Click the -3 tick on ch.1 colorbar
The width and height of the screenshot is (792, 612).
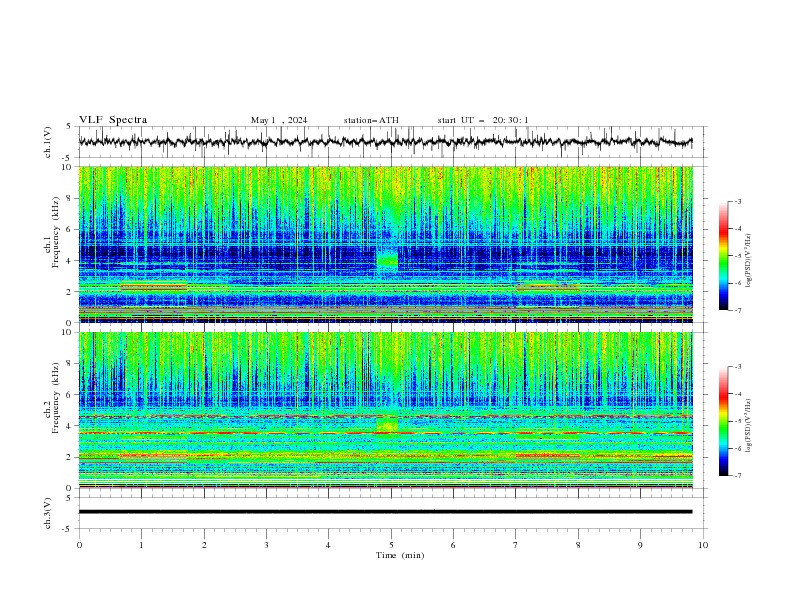[738, 201]
